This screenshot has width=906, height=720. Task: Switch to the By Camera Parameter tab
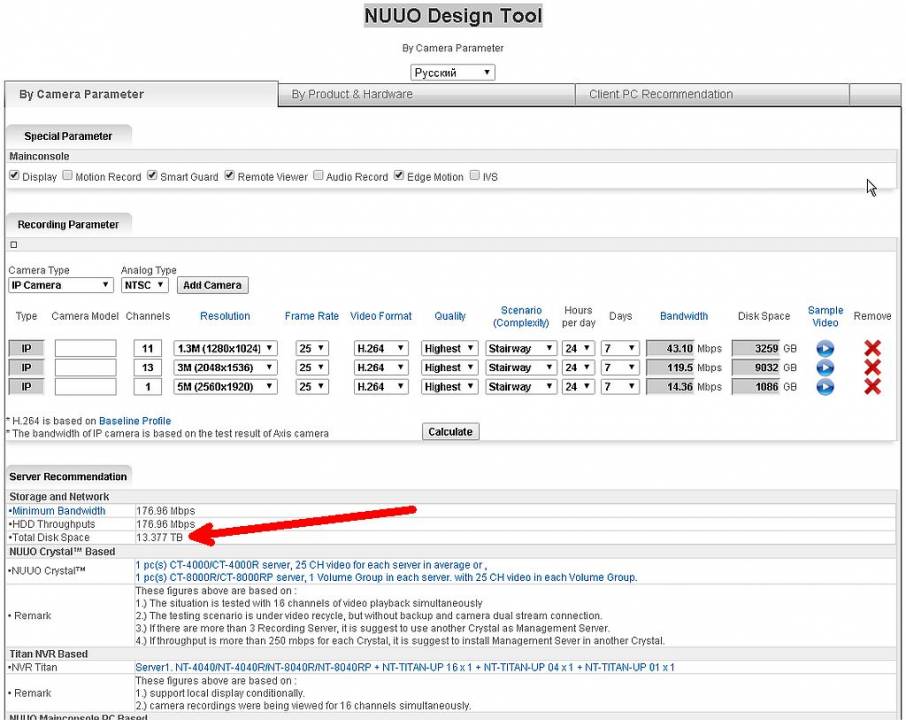tap(141, 94)
